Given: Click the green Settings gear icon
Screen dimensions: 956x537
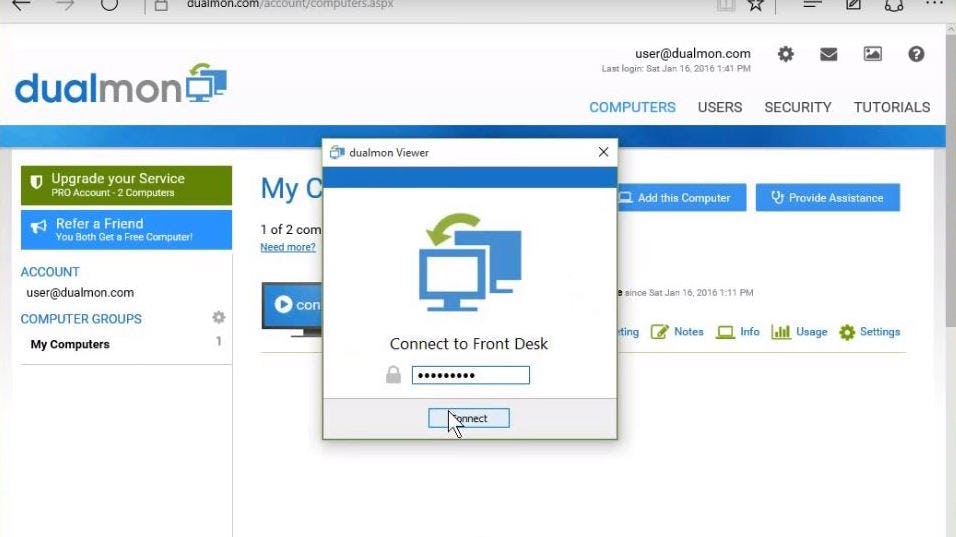Looking at the screenshot, I should (x=847, y=332).
